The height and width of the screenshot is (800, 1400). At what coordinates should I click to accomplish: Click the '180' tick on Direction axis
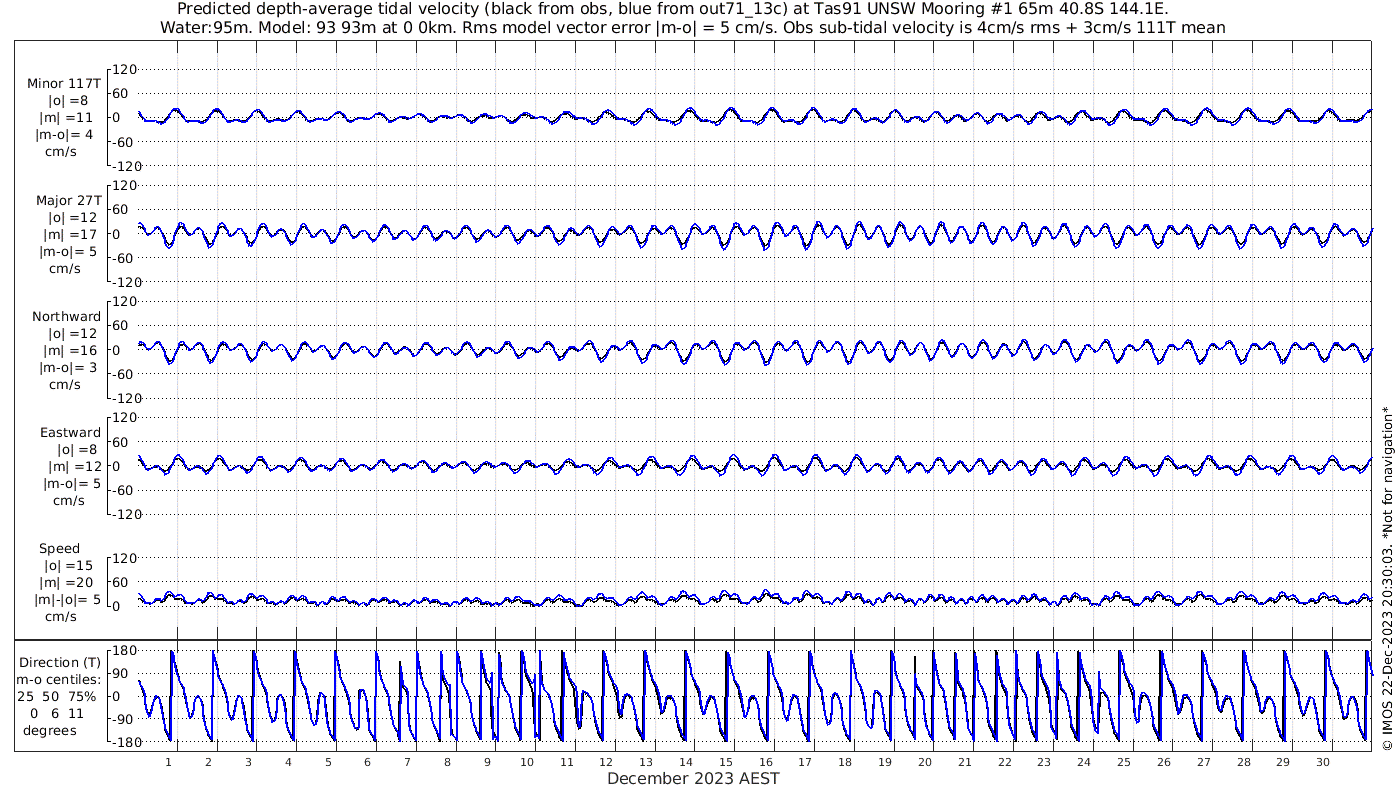click(123, 651)
